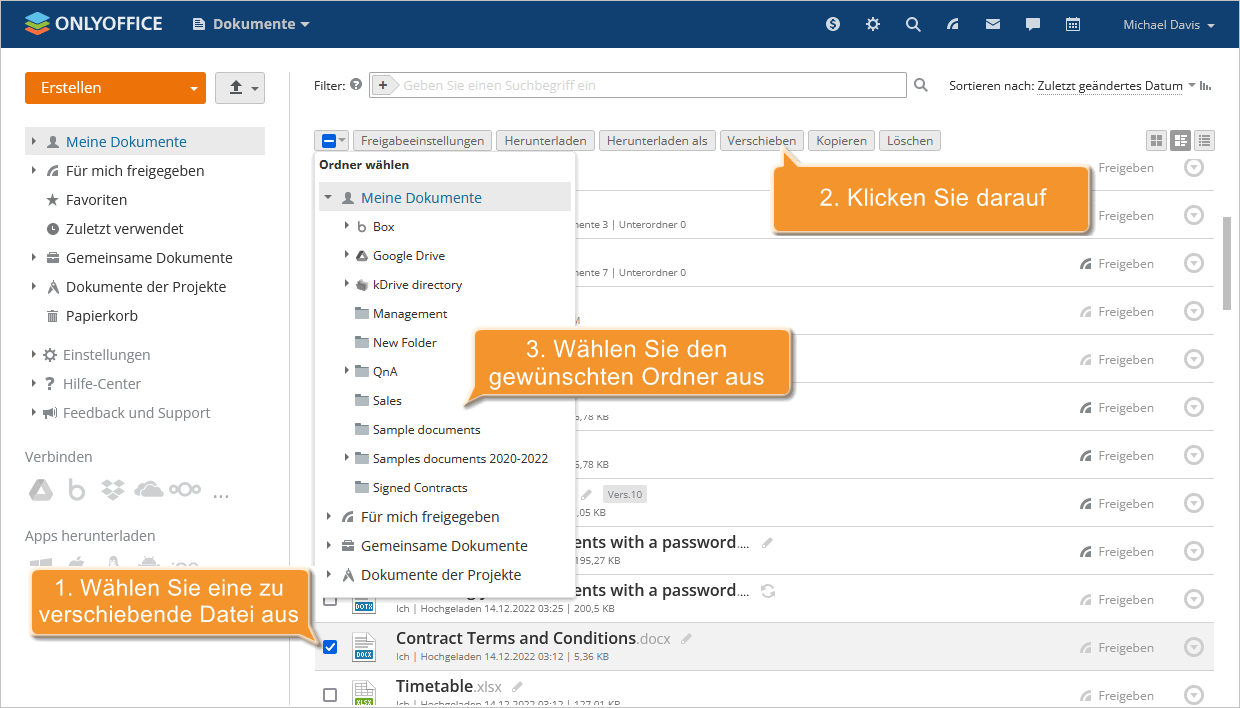Expand the QnA folder arrow in the picker
The image size is (1240, 708).
tap(346, 371)
